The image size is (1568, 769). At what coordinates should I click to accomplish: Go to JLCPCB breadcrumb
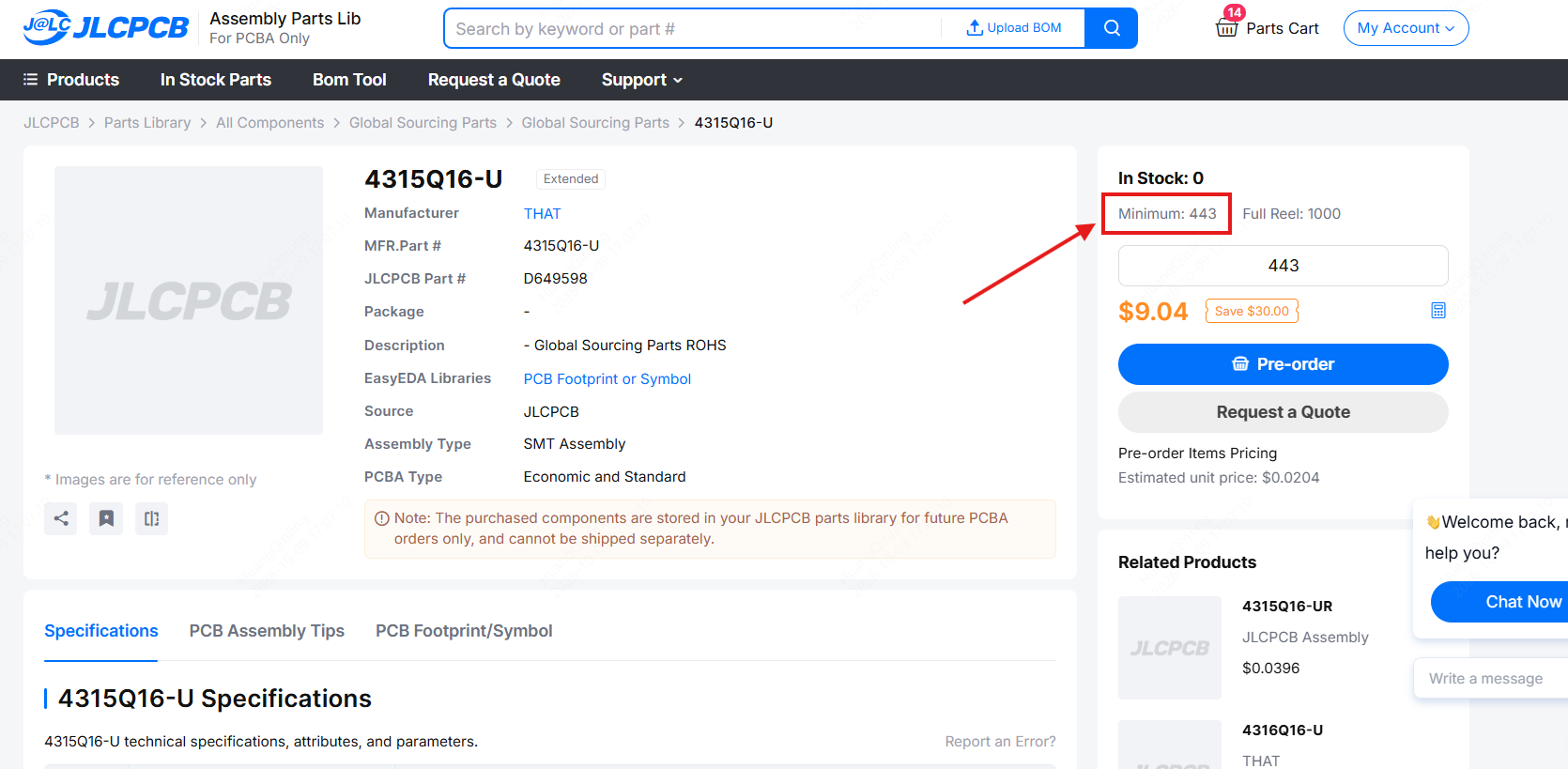pos(52,123)
